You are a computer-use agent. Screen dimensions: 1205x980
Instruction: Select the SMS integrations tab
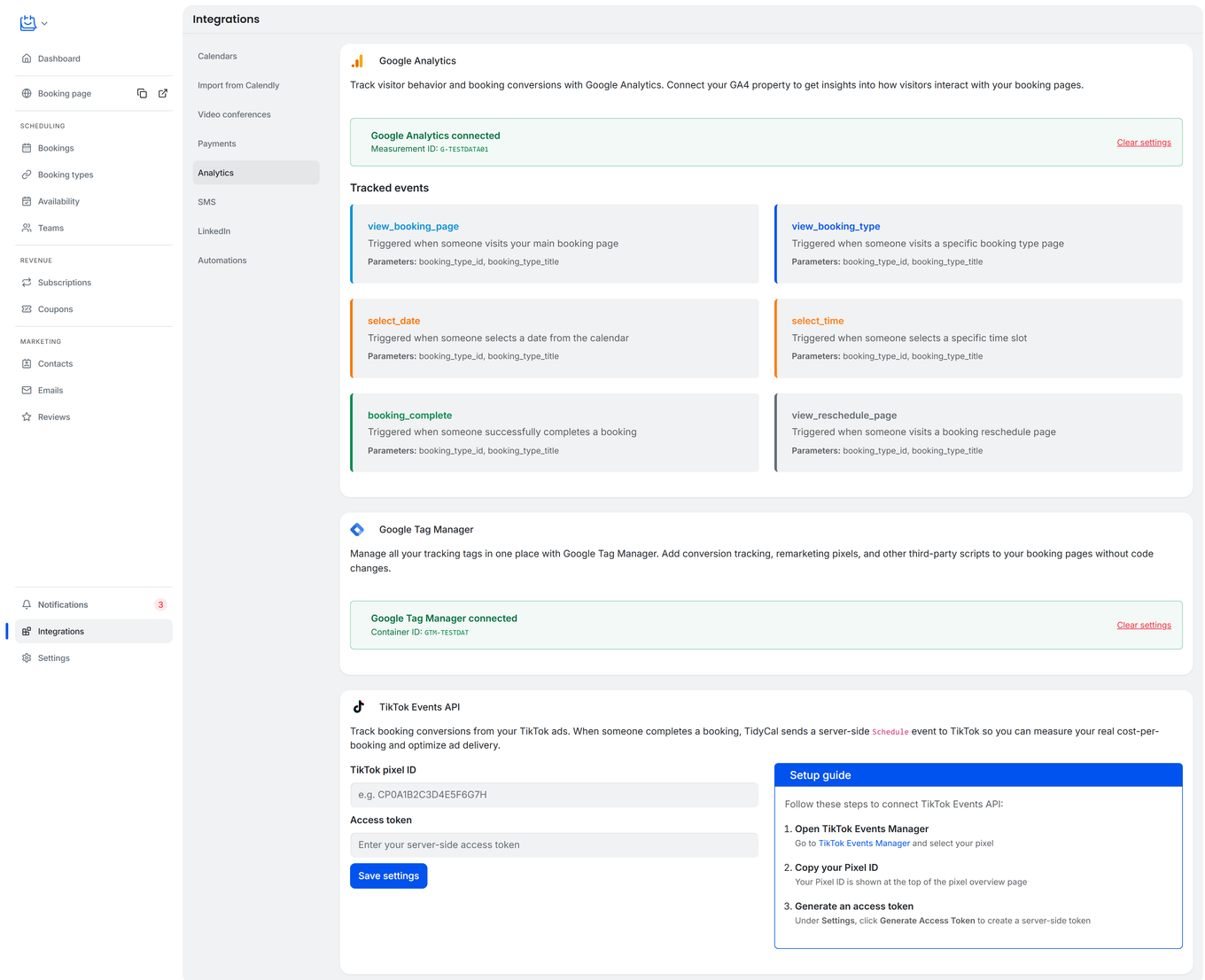(256, 202)
